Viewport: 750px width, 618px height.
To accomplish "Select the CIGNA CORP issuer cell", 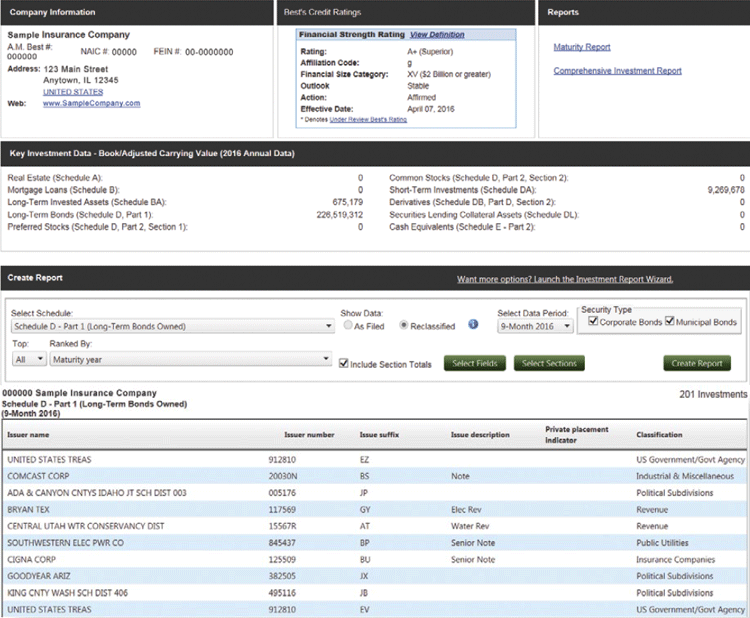I will (32, 559).
